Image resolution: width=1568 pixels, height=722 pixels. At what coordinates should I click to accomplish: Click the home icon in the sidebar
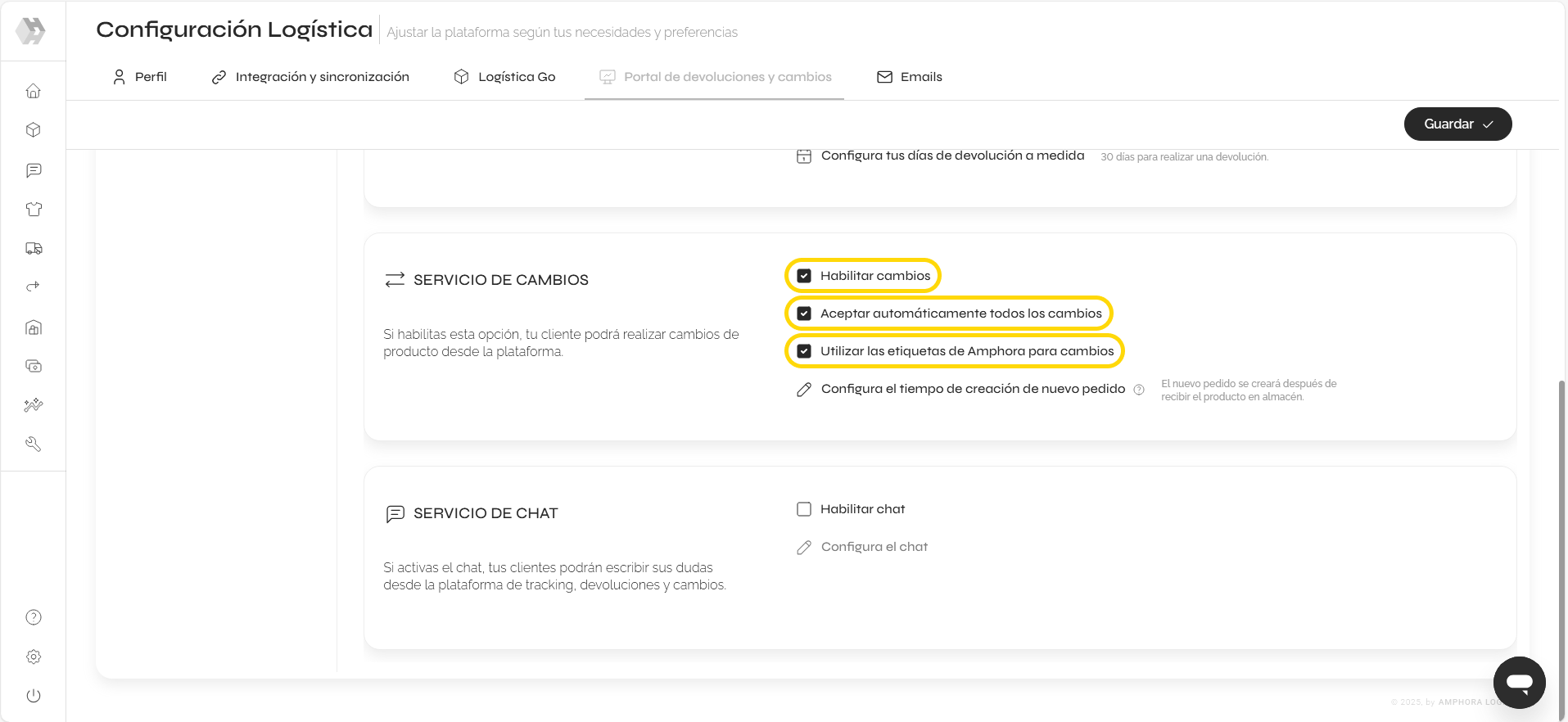(x=34, y=91)
